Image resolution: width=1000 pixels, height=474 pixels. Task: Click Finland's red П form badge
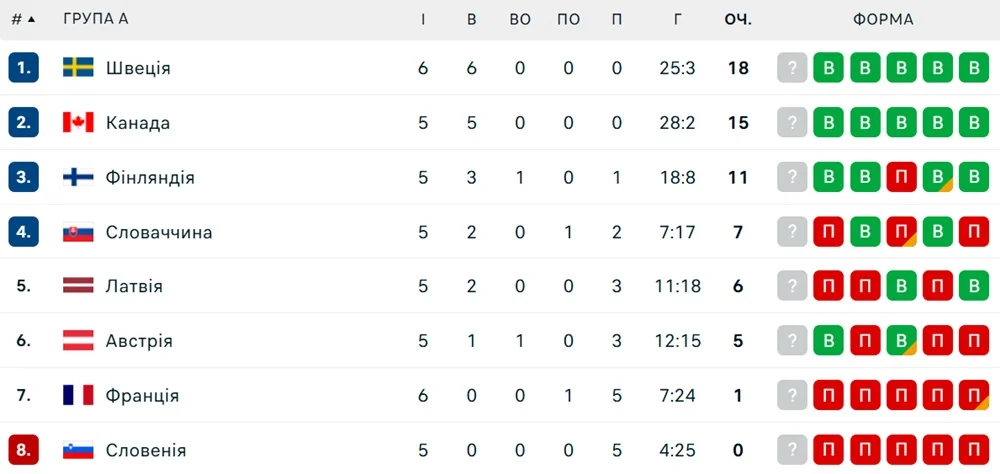tap(900, 177)
